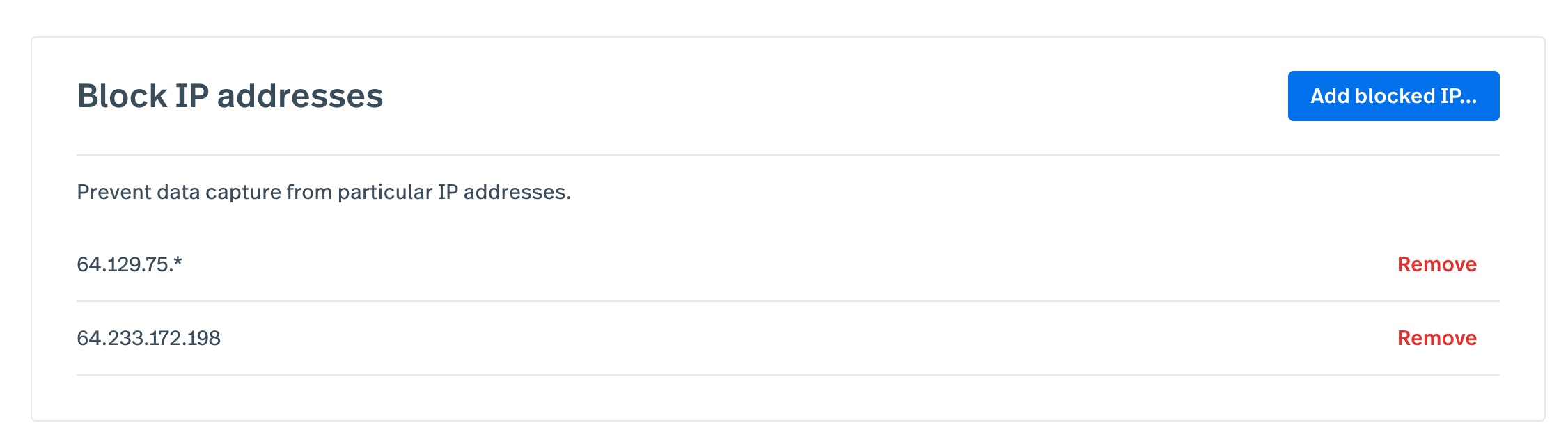Click the red Remove link in second row
The width and height of the screenshot is (1568, 441).
click(1437, 338)
